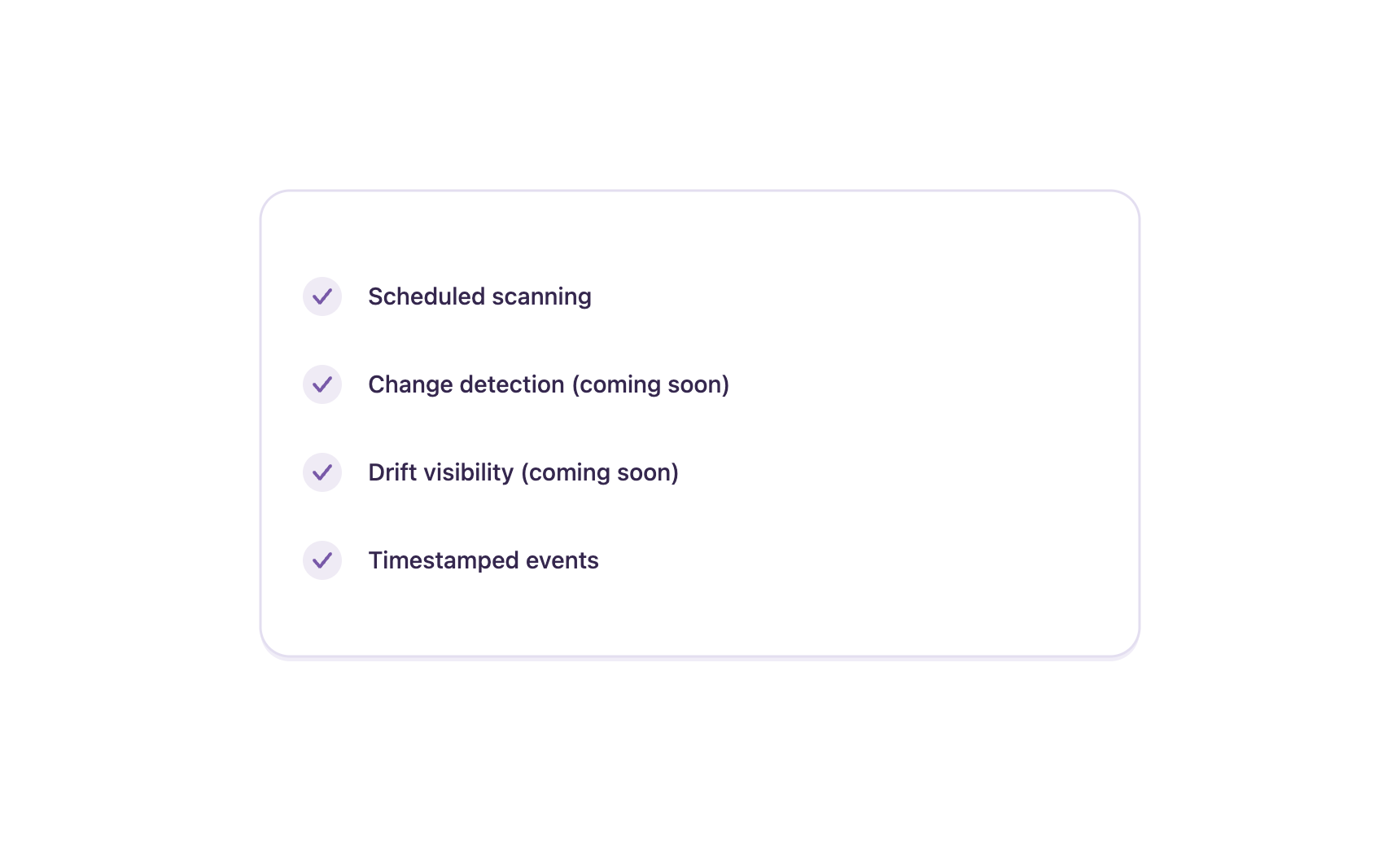This screenshot has width=1400, height=847.
Task: Select the "Change detection (coming soon)" label
Action: 549,385
